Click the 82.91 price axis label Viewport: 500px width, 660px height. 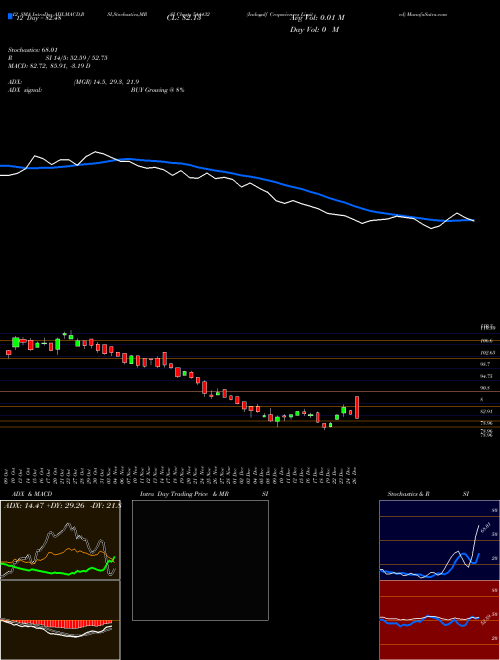click(x=487, y=411)
